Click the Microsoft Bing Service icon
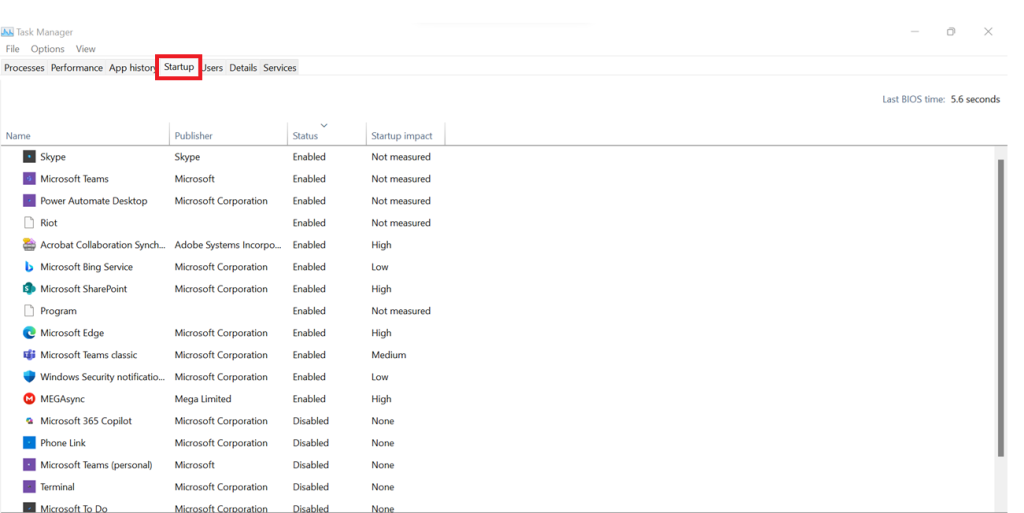1024x513 pixels. (29, 267)
